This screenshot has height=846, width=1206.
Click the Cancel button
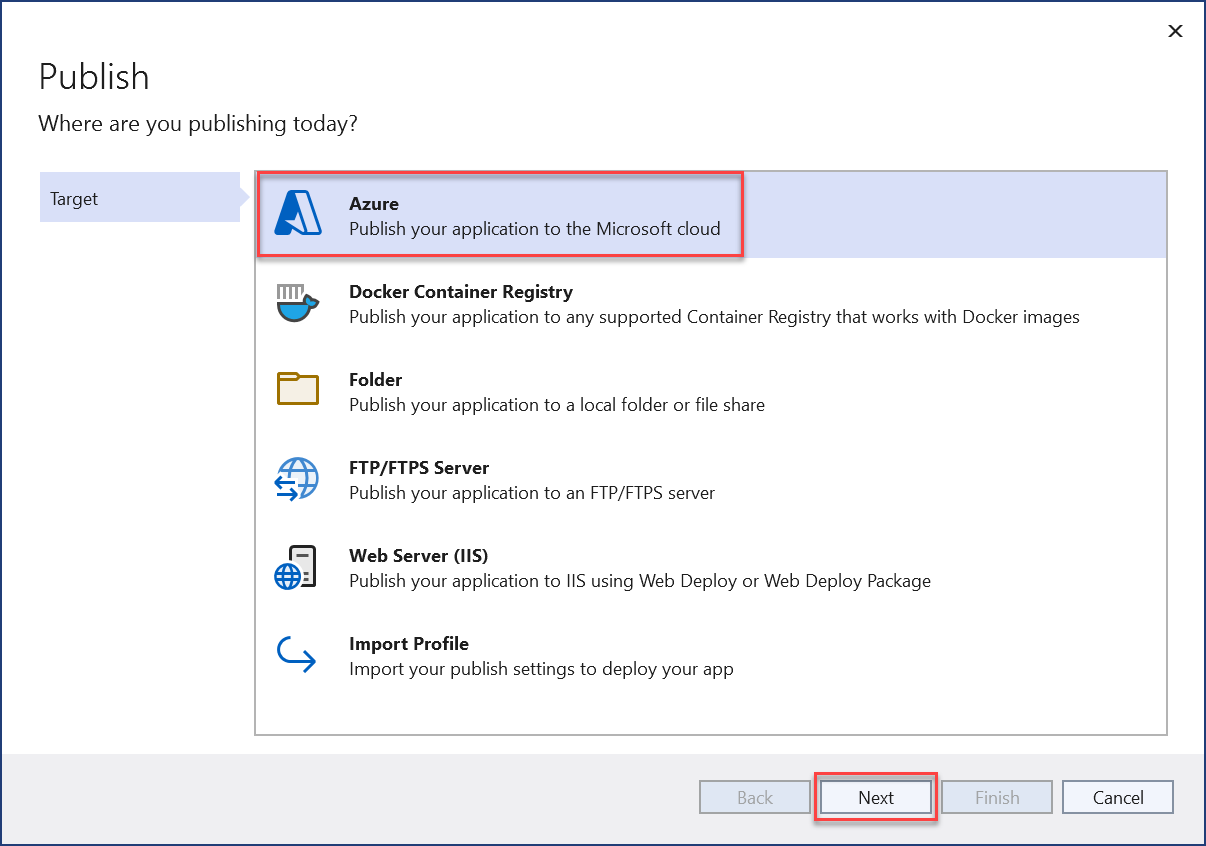click(x=1118, y=797)
